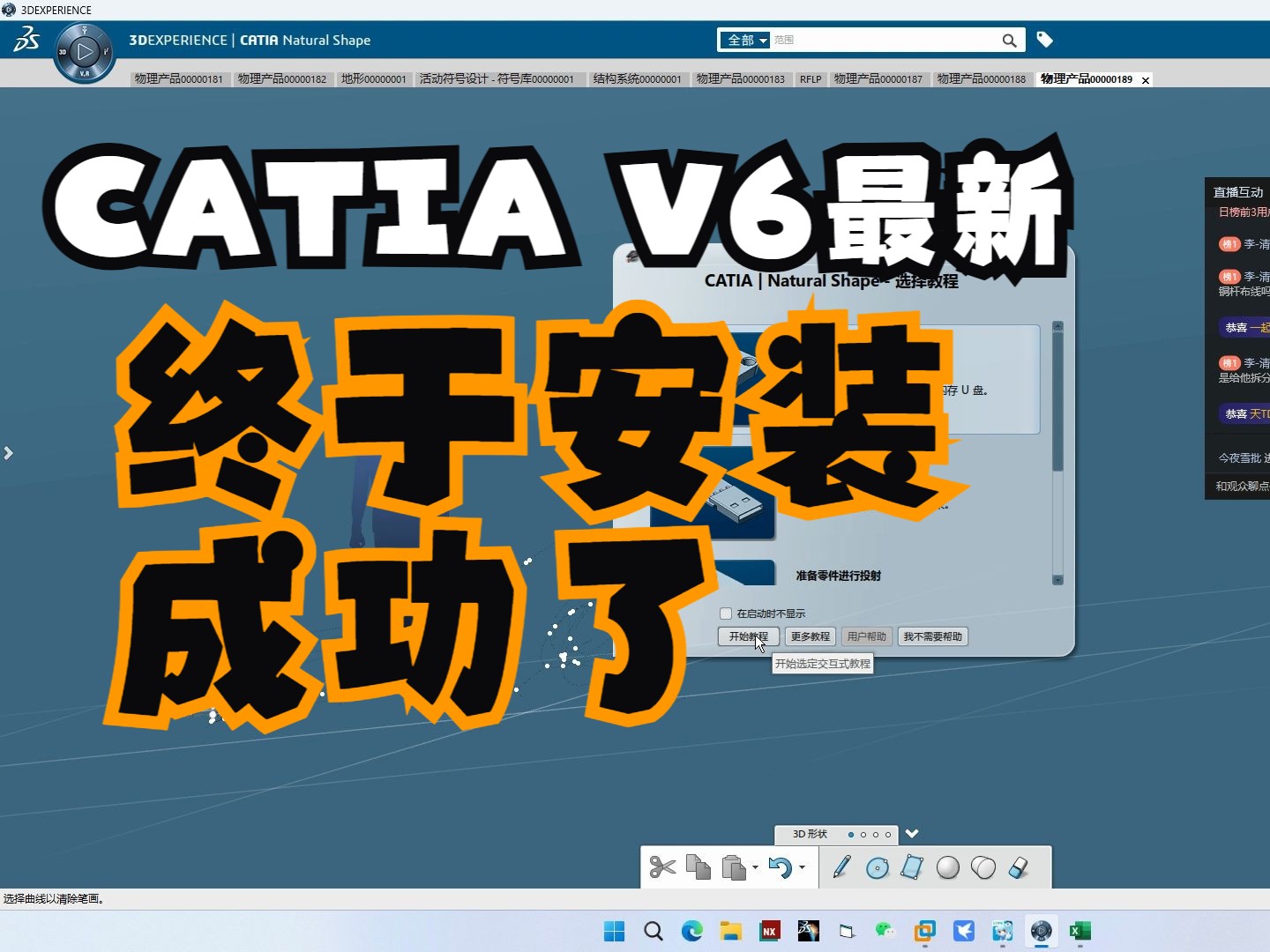Select the rectangle plane tool
This screenshot has height=952, width=1270.
[x=912, y=867]
